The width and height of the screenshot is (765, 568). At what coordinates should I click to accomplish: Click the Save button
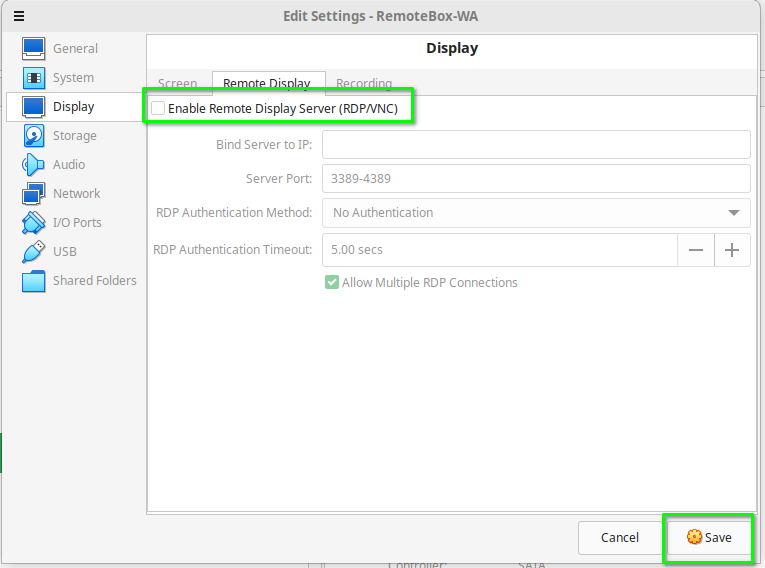pos(709,537)
